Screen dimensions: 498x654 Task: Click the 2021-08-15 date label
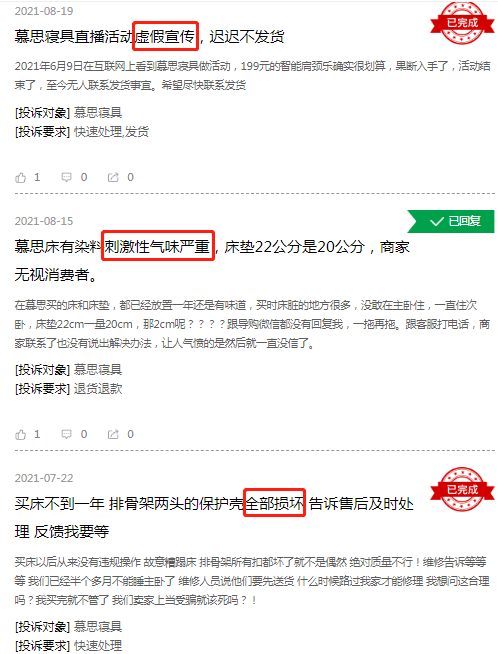tap(44, 221)
